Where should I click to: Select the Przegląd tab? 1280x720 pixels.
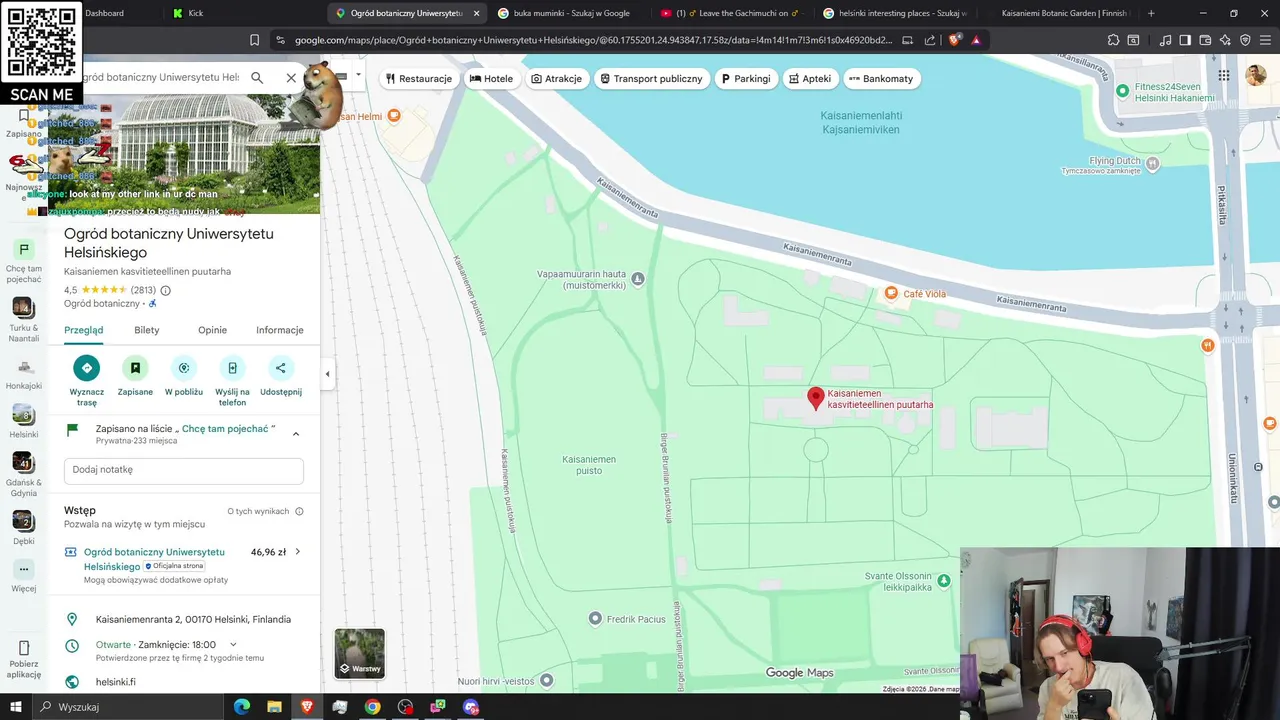[x=84, y=330]
